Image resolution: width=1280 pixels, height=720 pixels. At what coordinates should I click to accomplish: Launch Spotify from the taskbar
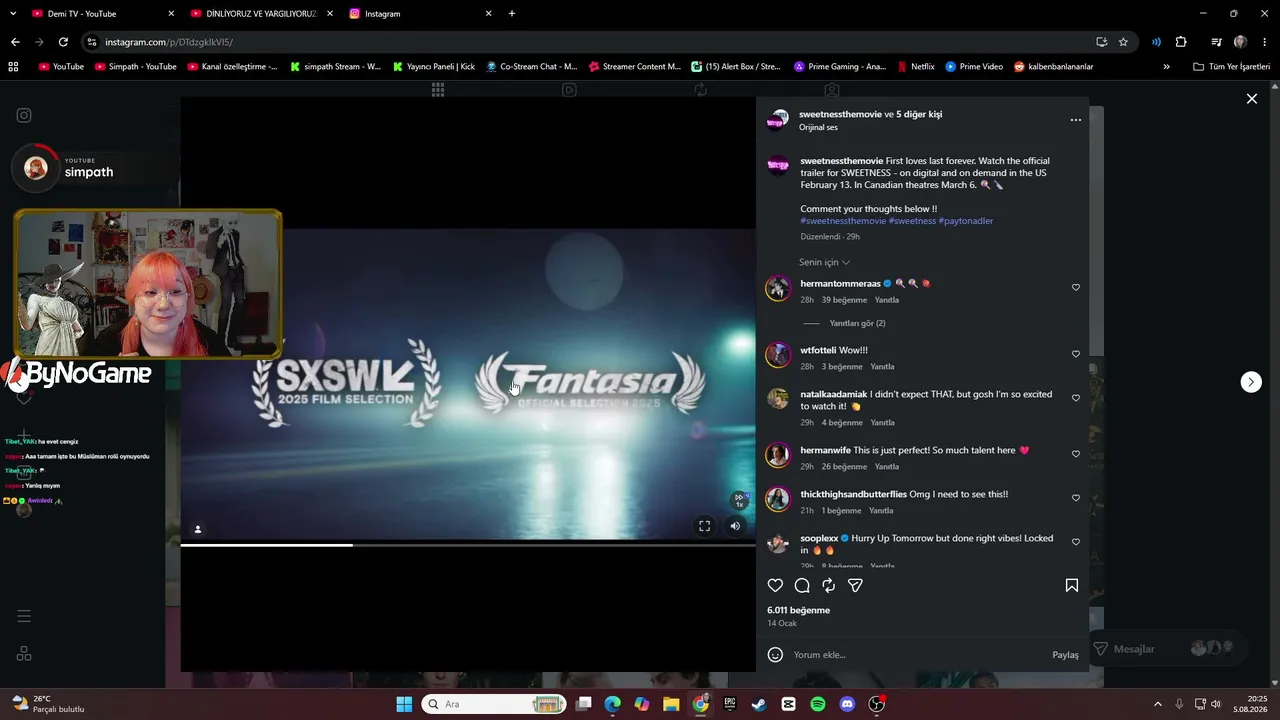click(x=818, y=704)
